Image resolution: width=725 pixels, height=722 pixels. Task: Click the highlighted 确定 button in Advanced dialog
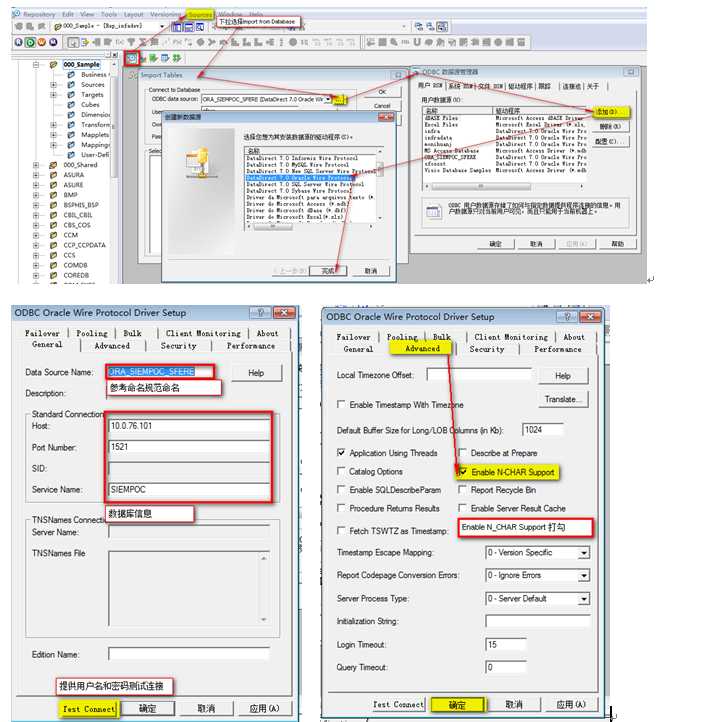tap(457, 705)
